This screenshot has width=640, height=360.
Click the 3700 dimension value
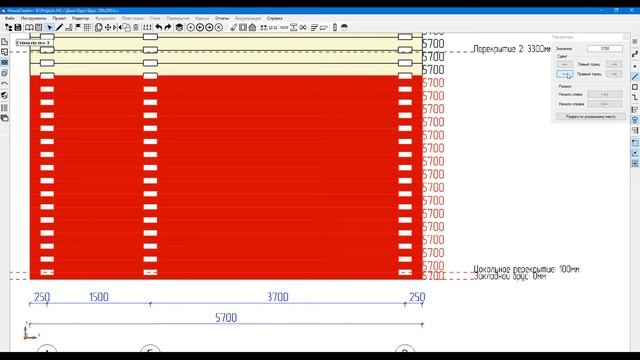coord(278,297)
